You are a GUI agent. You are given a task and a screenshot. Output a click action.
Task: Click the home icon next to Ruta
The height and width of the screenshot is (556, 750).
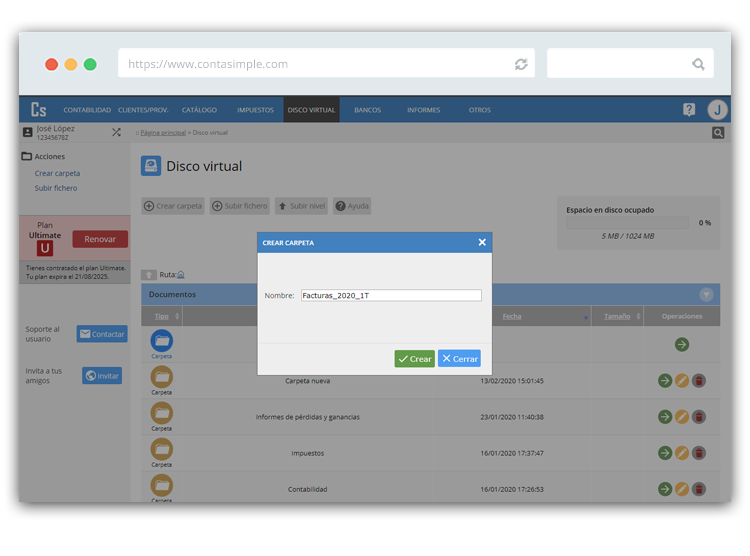181,274
